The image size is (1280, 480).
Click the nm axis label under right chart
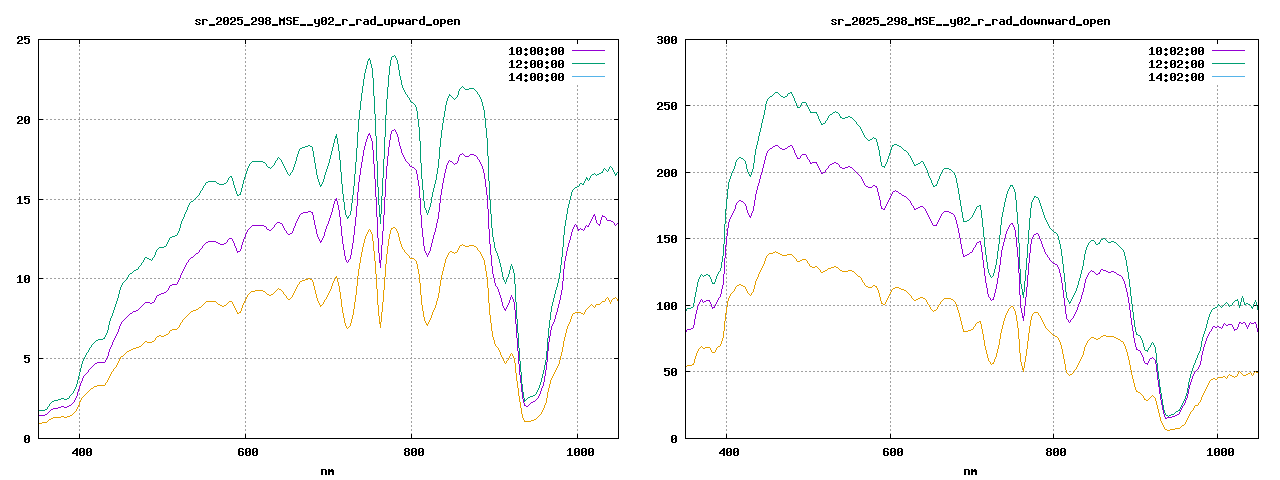pyautogui.click(x=970, y=471)
